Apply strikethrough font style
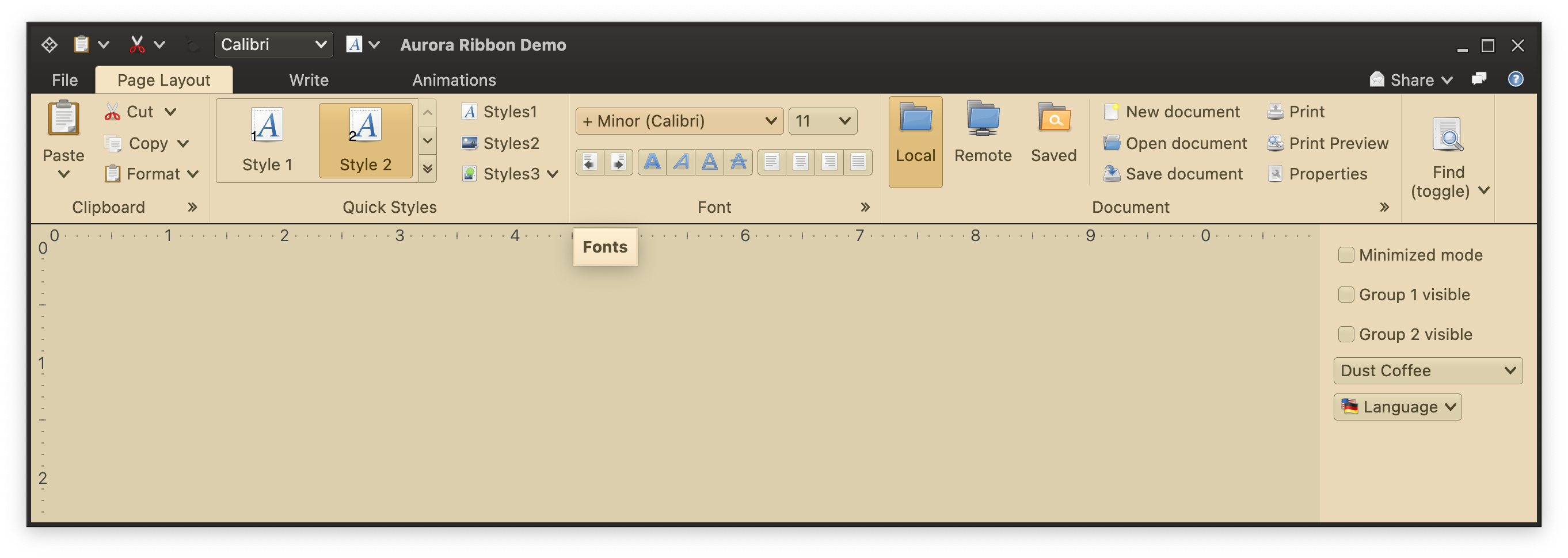The width and height of the screenshot is (1568, 558). pos(739,162)
